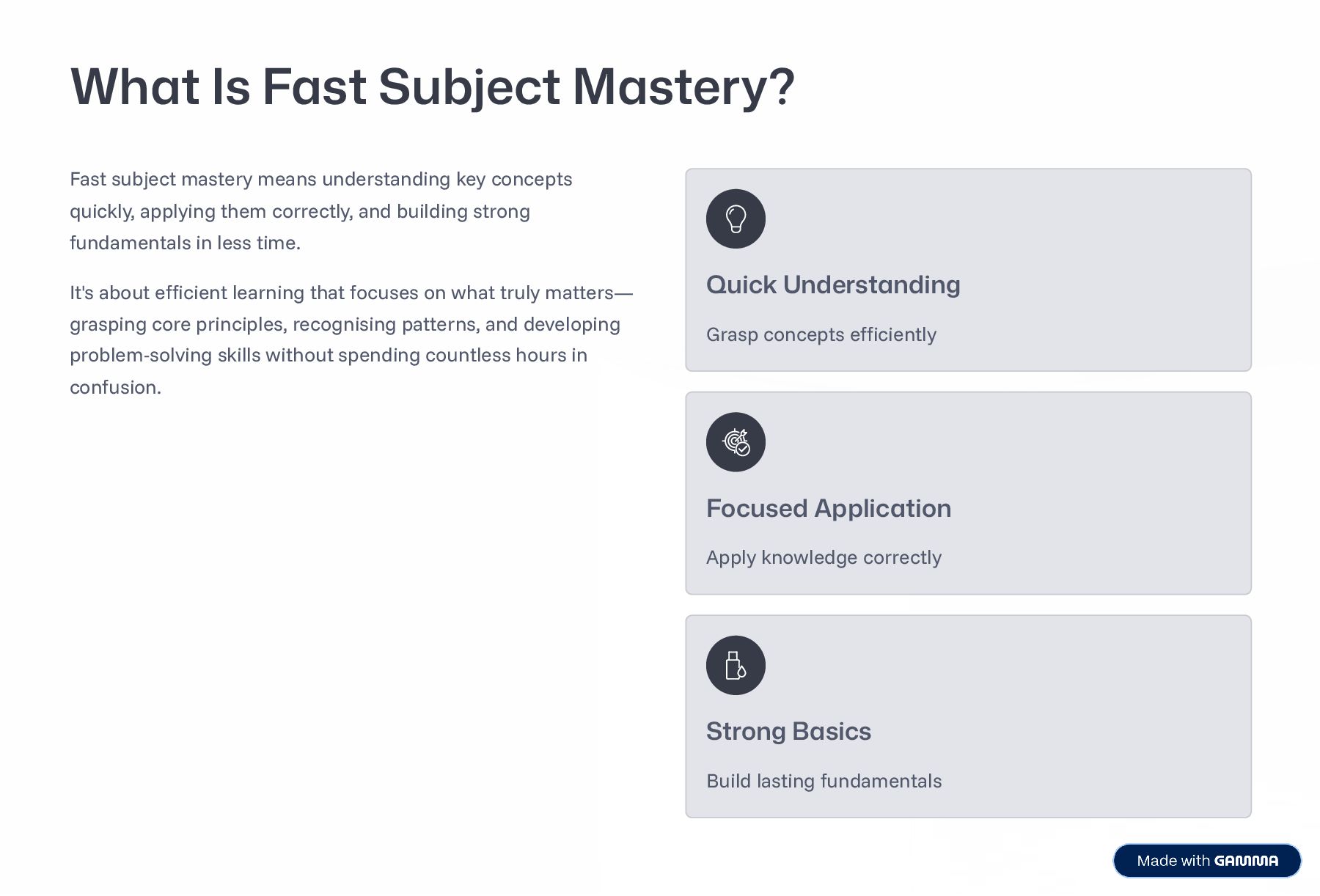Select the Strong Basics heading
This screenshot has height=896, width=1320.
point(788,731)
